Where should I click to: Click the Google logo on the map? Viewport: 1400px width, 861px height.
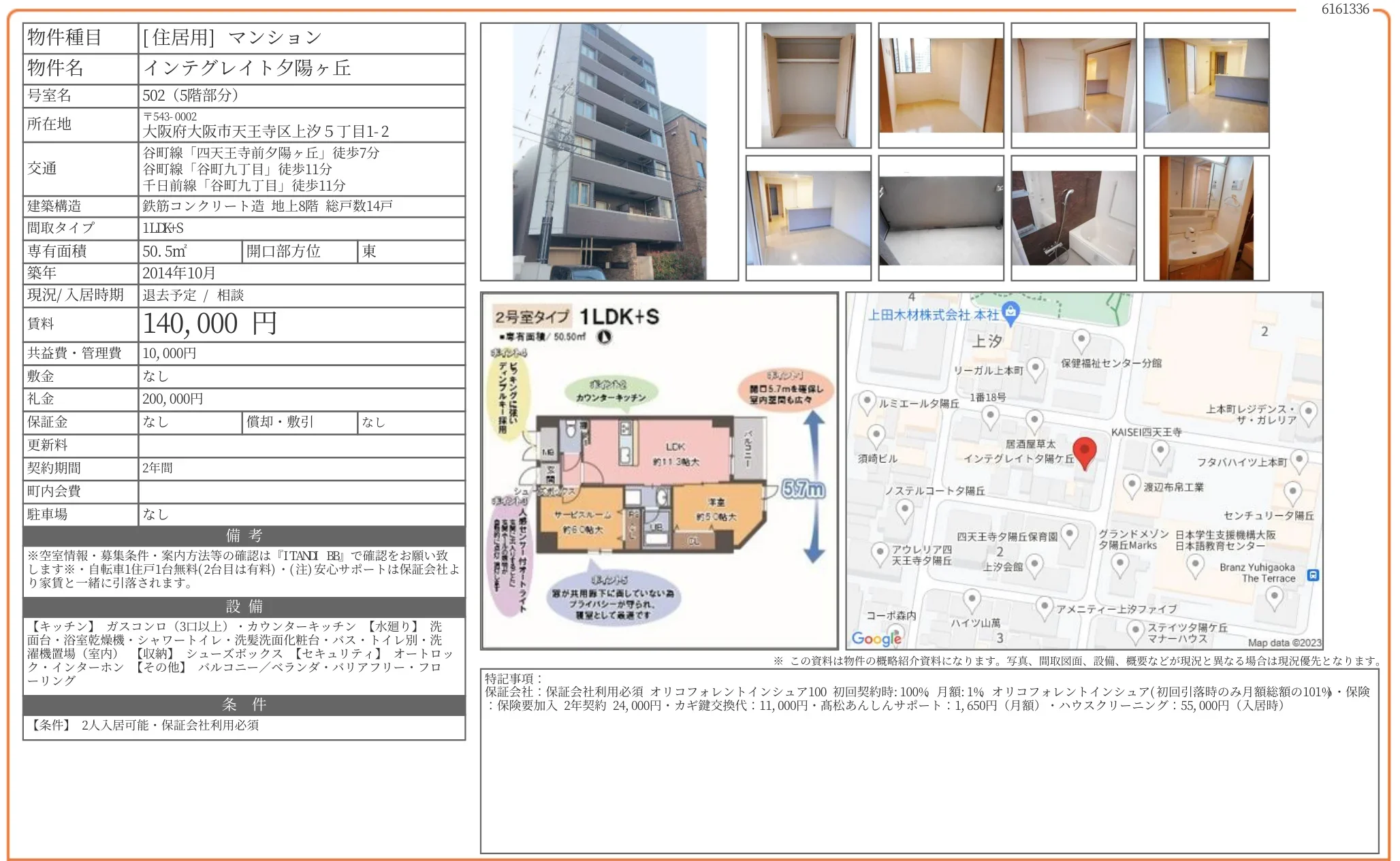(x=876, y=638)
